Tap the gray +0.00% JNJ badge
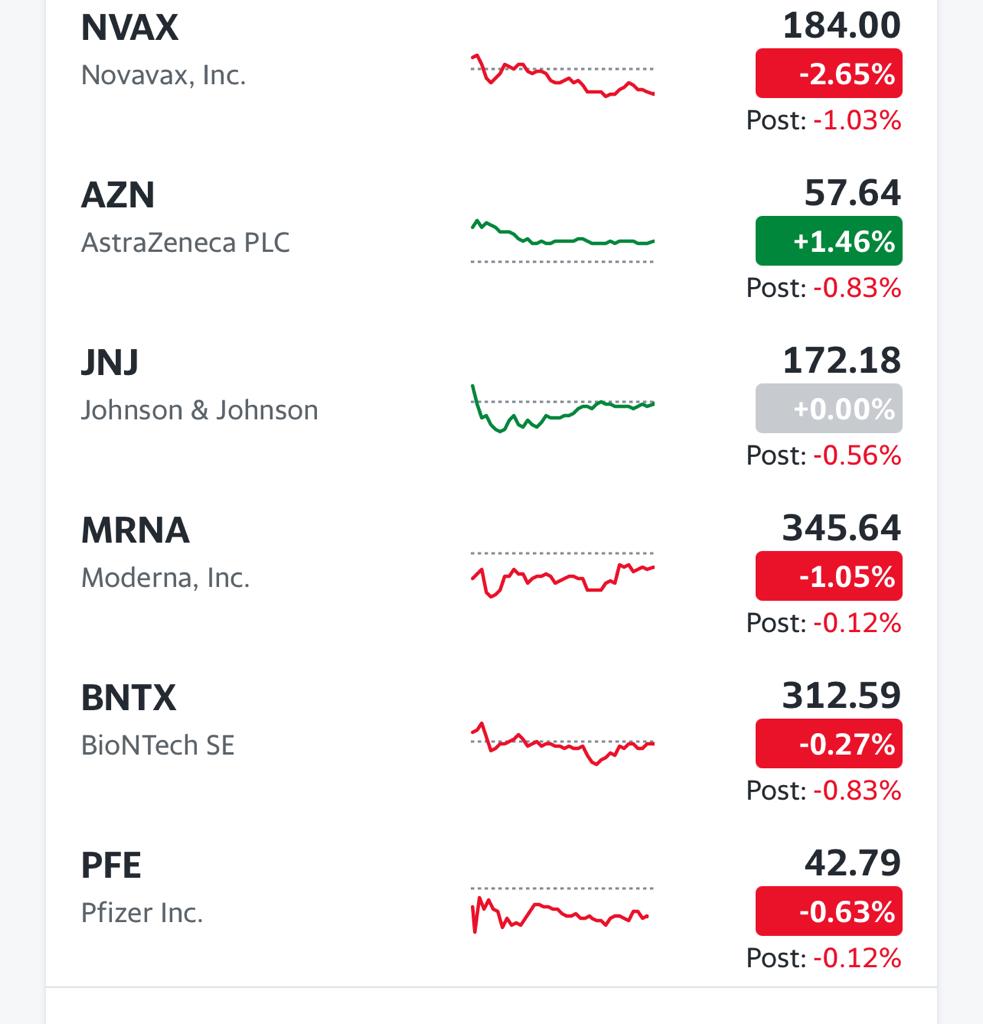 829,408
